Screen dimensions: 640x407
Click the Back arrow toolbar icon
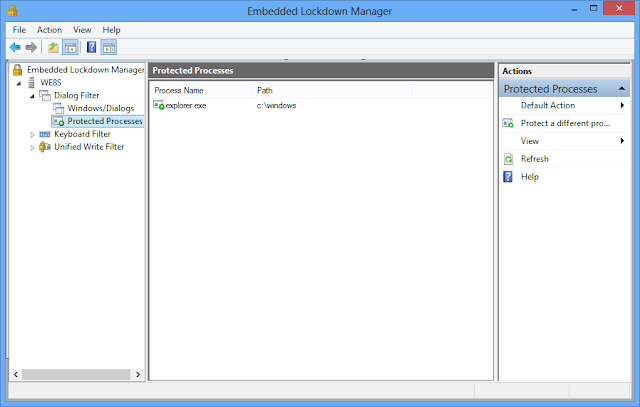point(15,47)
